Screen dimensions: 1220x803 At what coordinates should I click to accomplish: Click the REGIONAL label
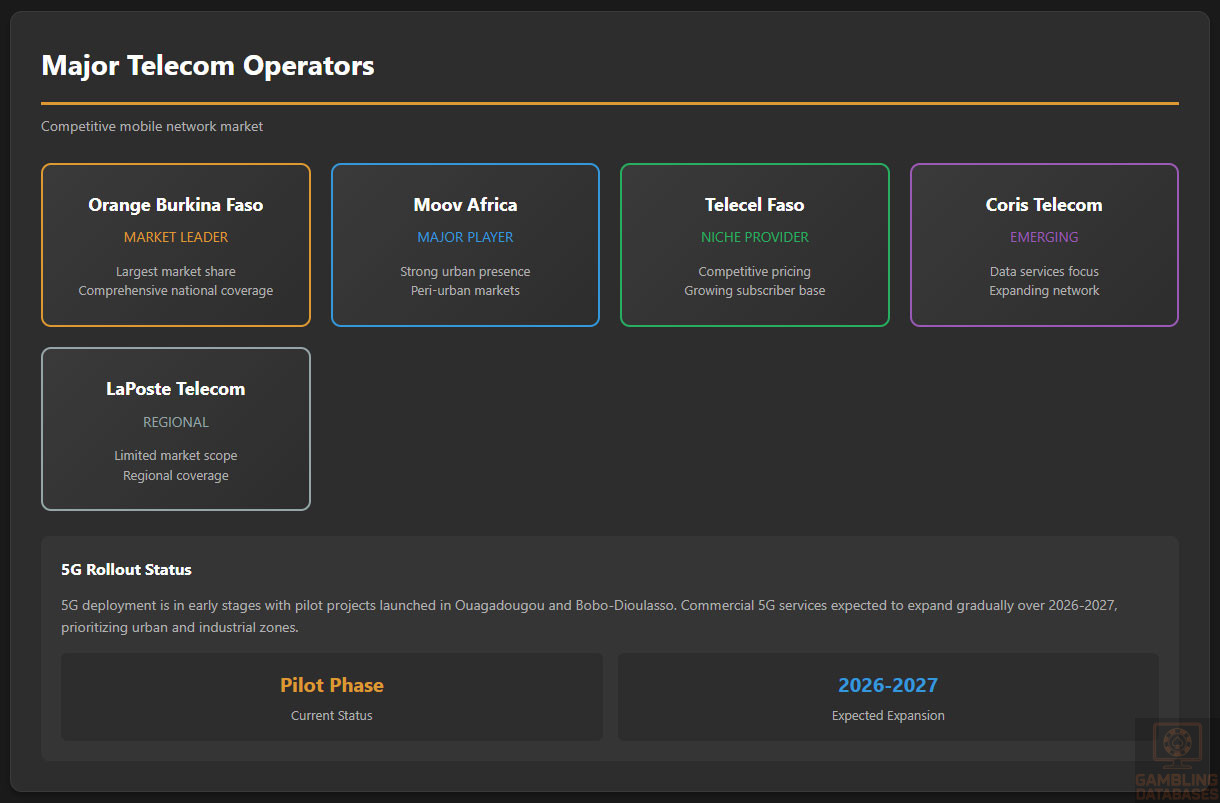[x=176, y=422]
